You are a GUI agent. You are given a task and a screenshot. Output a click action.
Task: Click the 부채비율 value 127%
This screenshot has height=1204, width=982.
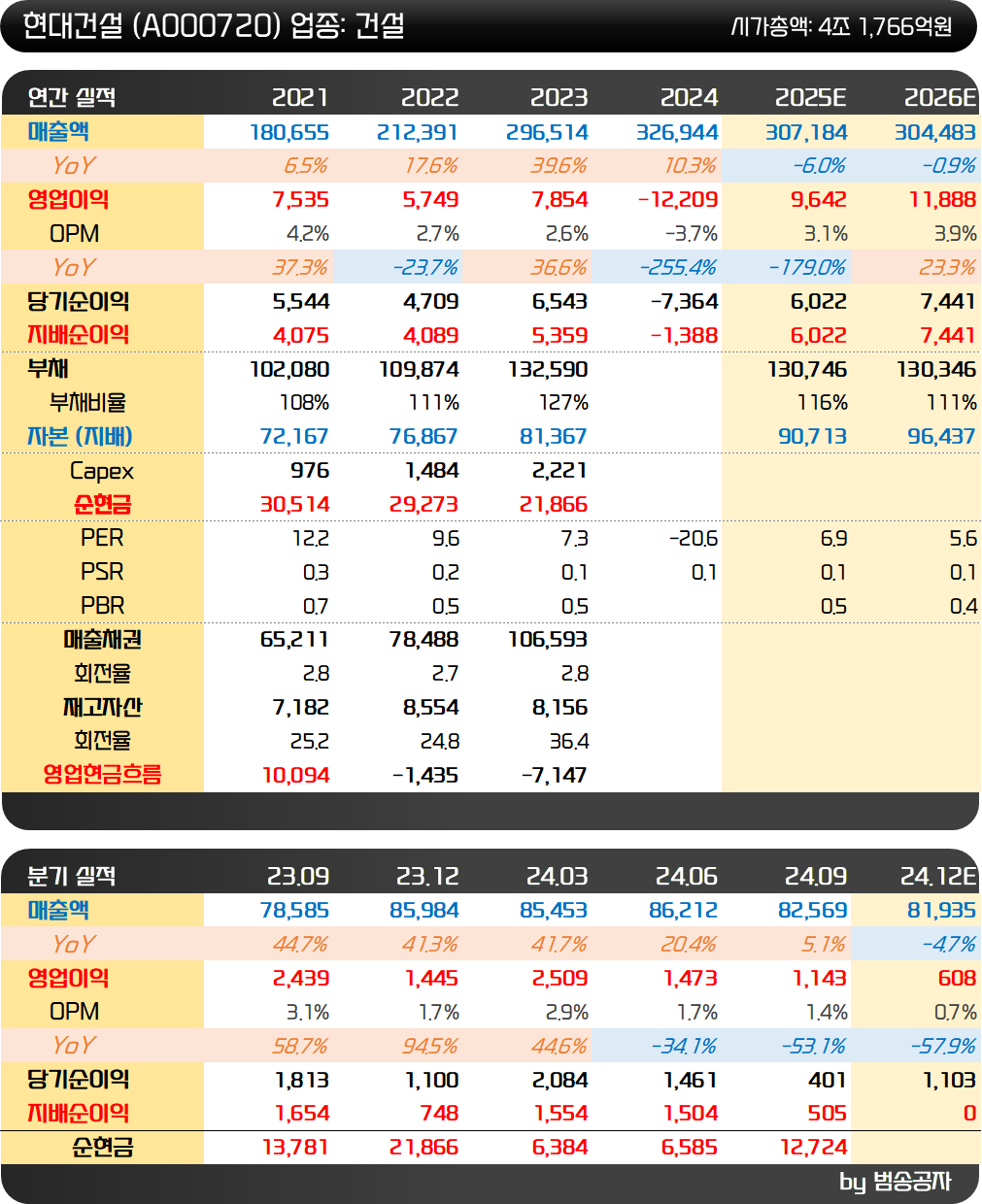coord(563,403)
